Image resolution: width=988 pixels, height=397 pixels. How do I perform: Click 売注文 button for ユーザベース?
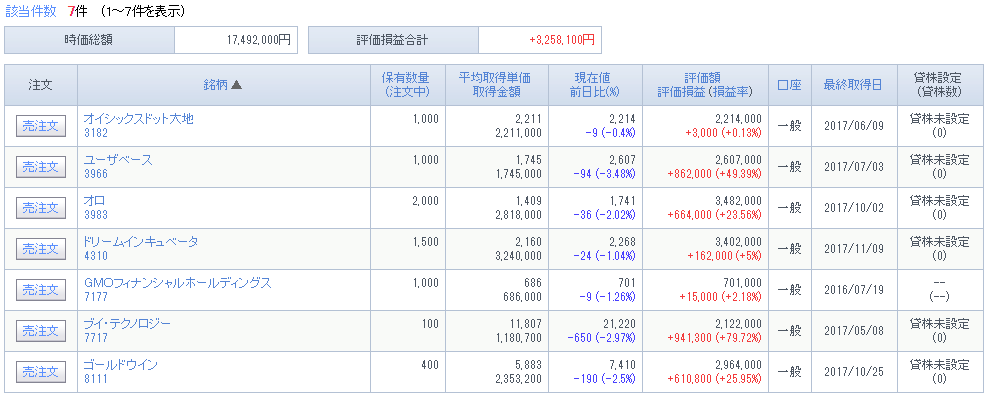[x=40, y=167]
